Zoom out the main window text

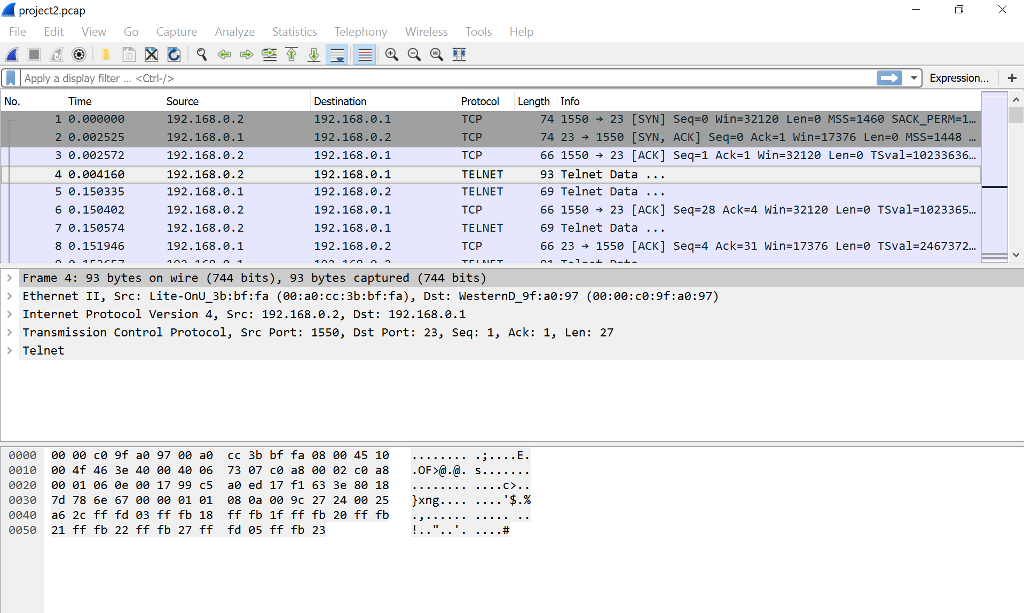pyautogui.click(x=414, y=55)
